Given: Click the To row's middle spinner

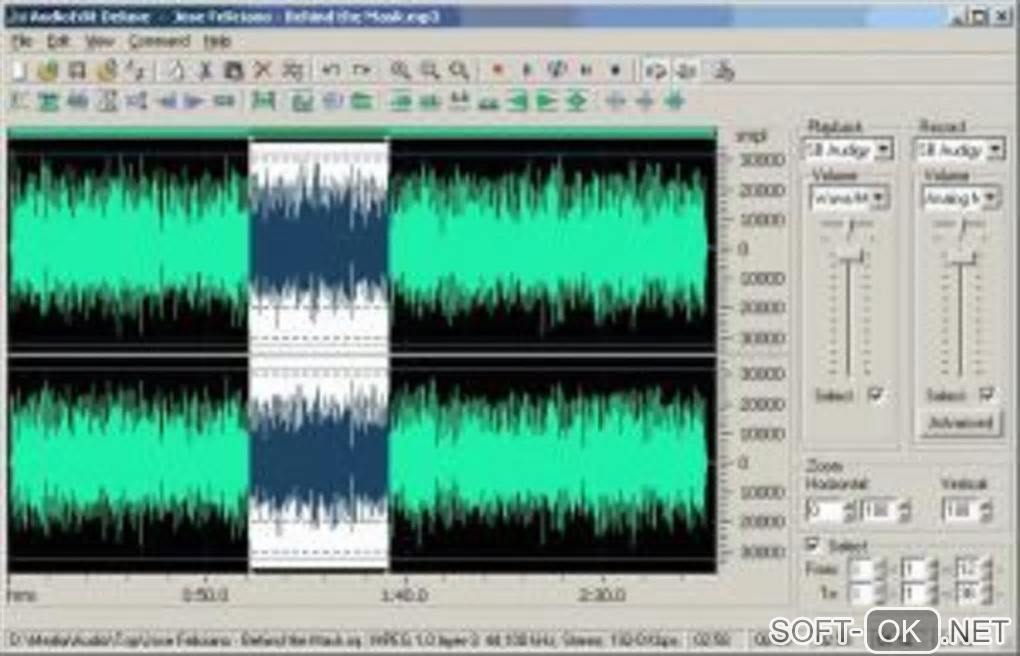Looking at the screenshot, I should point(933,594).
